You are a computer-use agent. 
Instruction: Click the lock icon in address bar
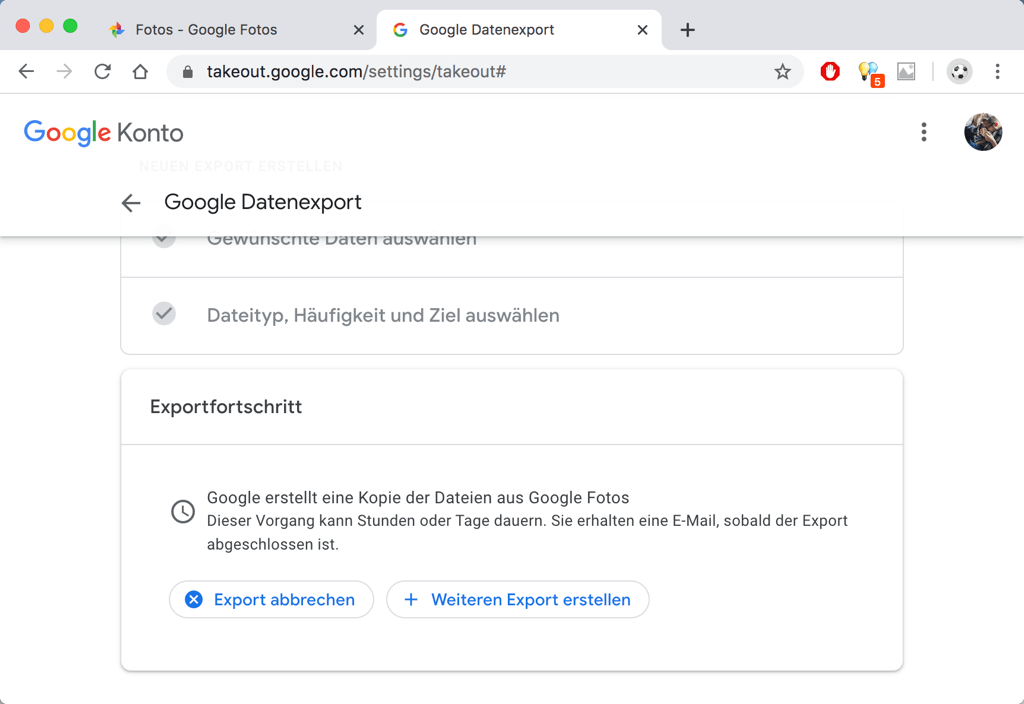[187, 71]
